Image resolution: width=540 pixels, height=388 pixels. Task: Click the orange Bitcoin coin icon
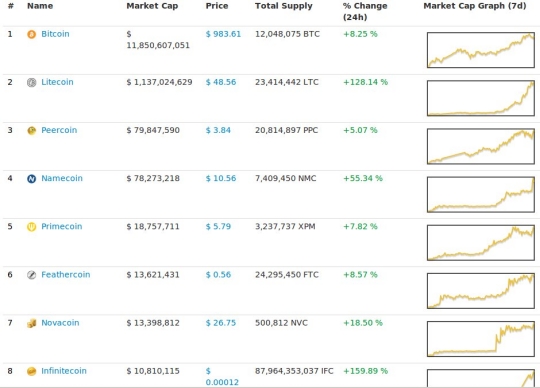click(31, 34)
